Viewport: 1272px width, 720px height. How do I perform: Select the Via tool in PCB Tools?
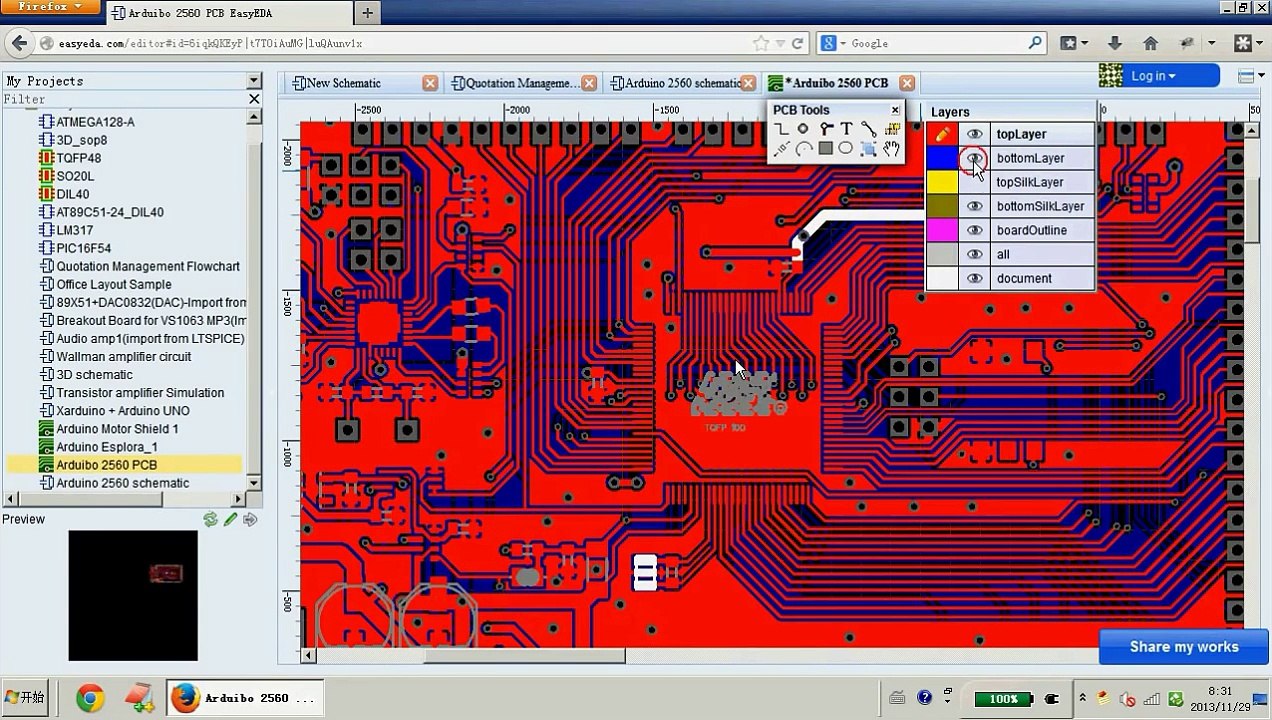[825, 129]
